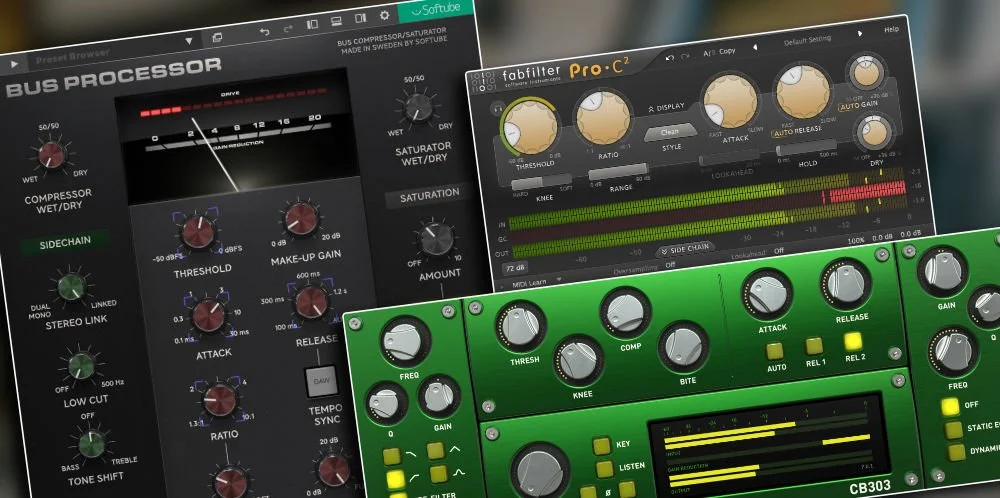Click the Bus Processor Attack knob
Screen dimensions: 1000x498
point(209,314)
